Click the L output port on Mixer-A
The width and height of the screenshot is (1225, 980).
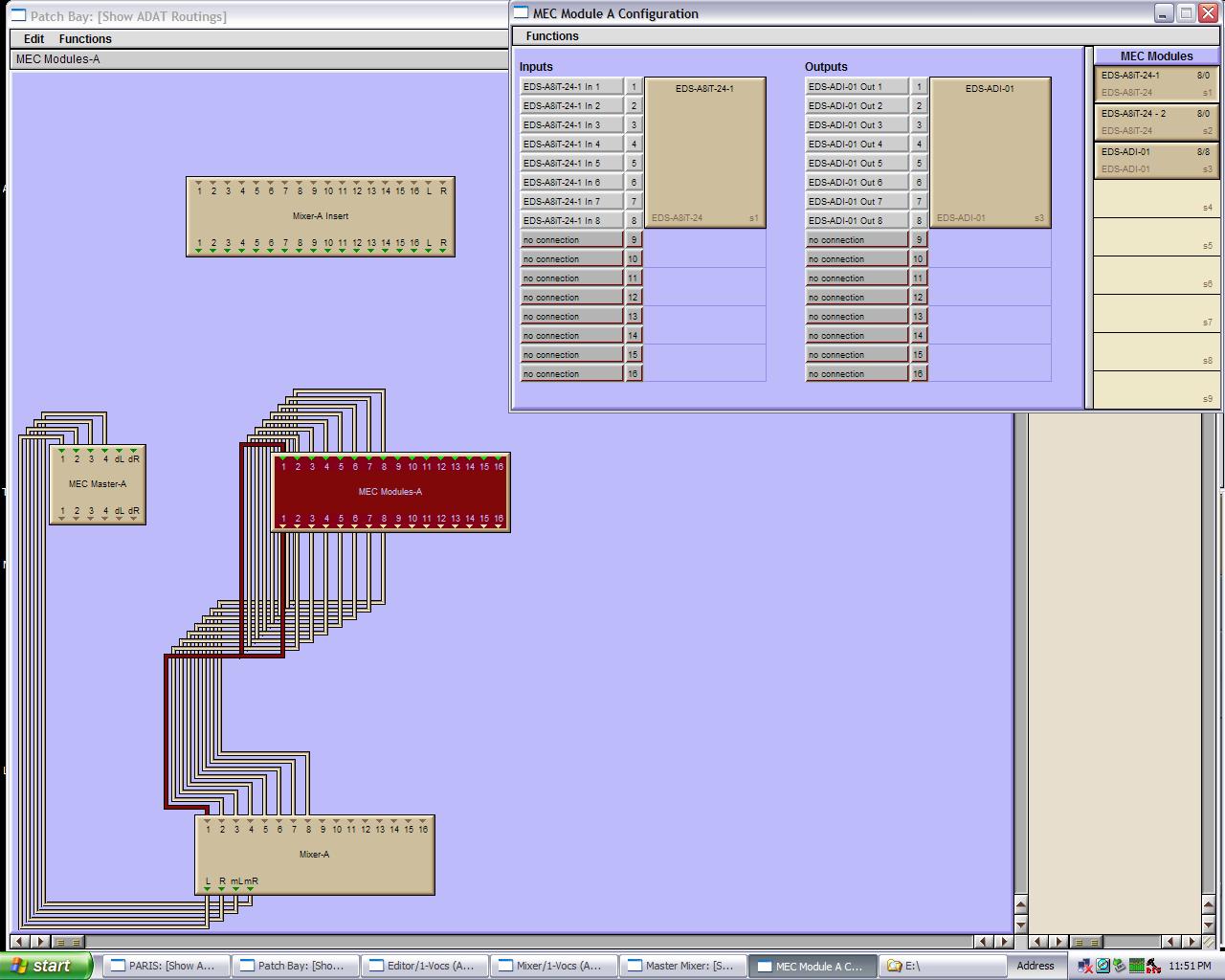point(208,883)
